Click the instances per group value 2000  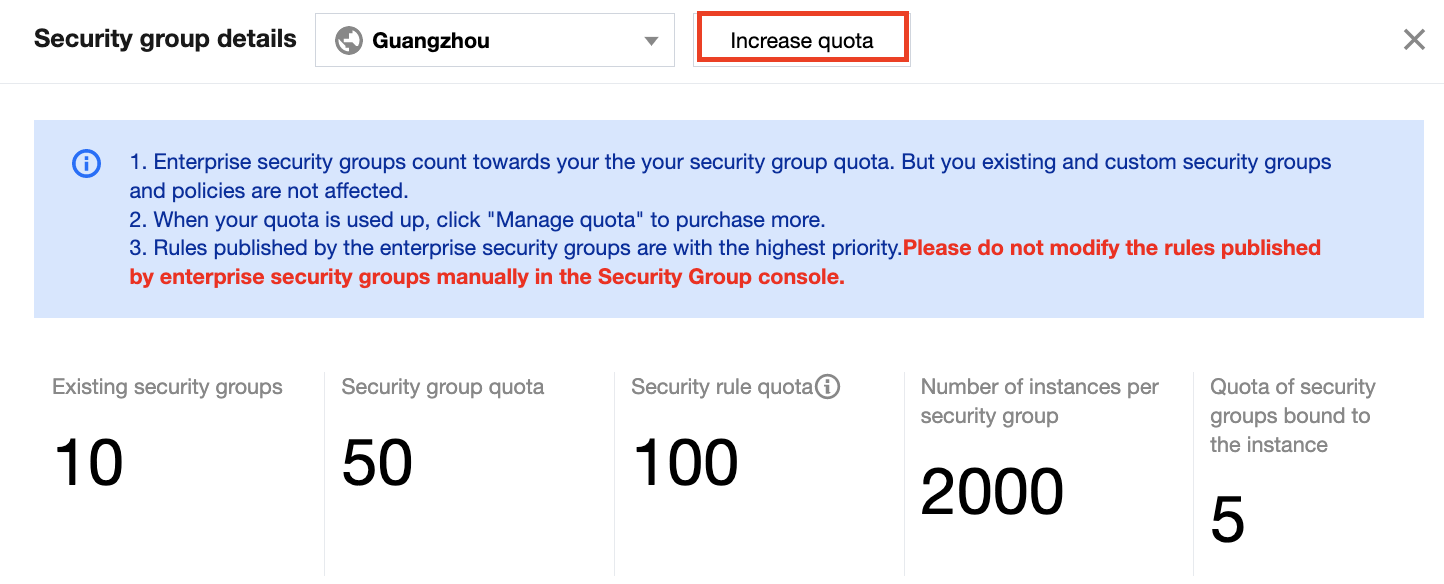(992, 492)
